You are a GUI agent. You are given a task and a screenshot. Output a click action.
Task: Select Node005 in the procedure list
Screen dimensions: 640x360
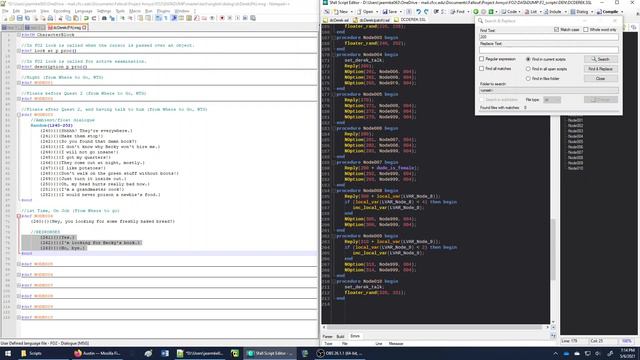pos(575,142)
